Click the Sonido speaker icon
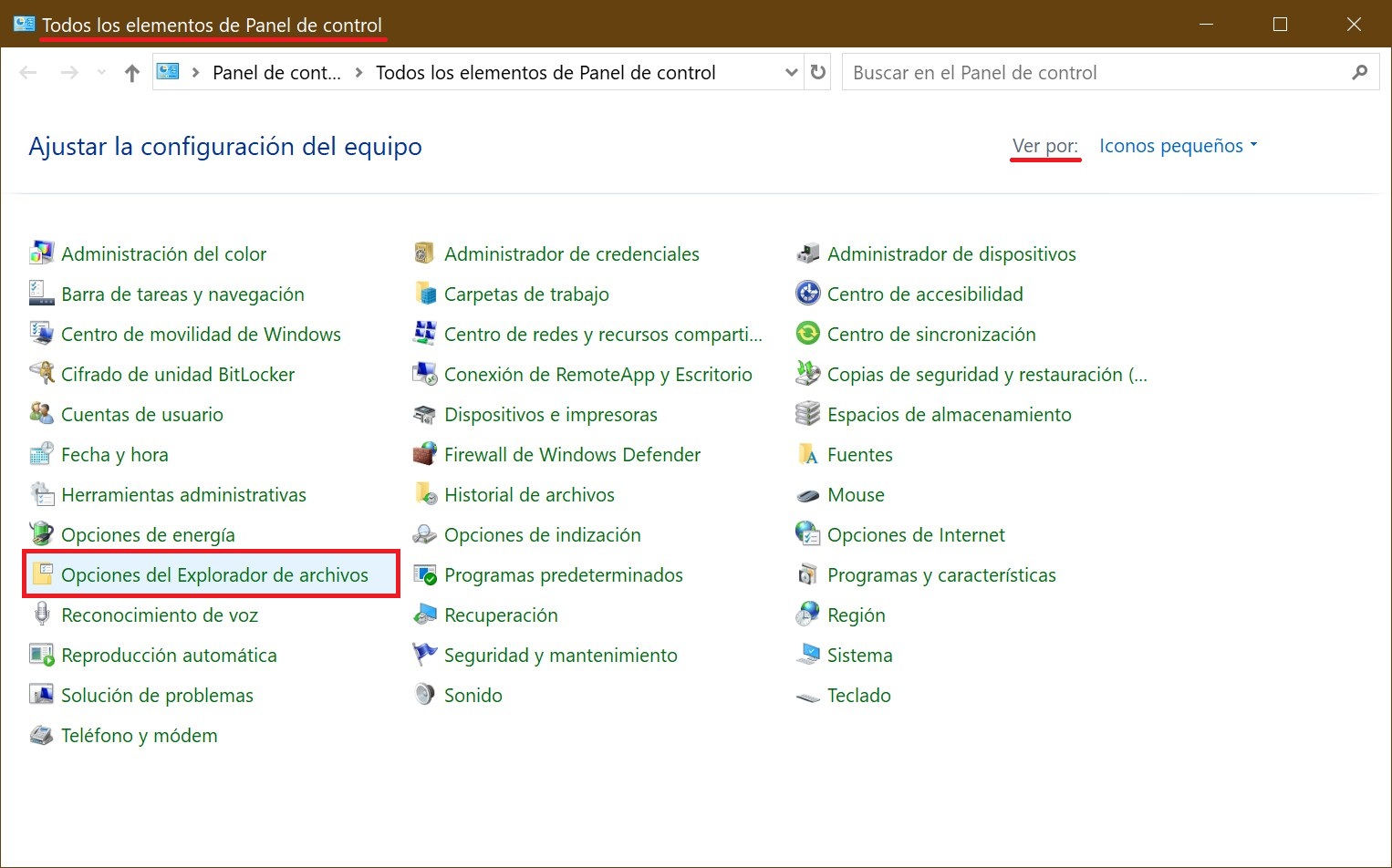 [x=424, y=695]
